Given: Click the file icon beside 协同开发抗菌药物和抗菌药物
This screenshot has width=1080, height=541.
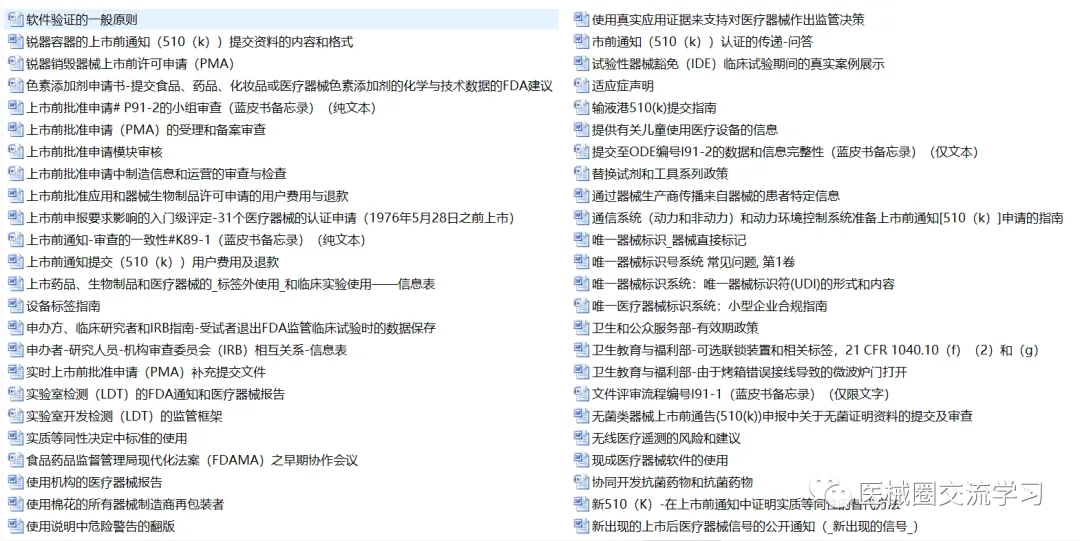Looking at the screenshot, I should click(581, 482).
